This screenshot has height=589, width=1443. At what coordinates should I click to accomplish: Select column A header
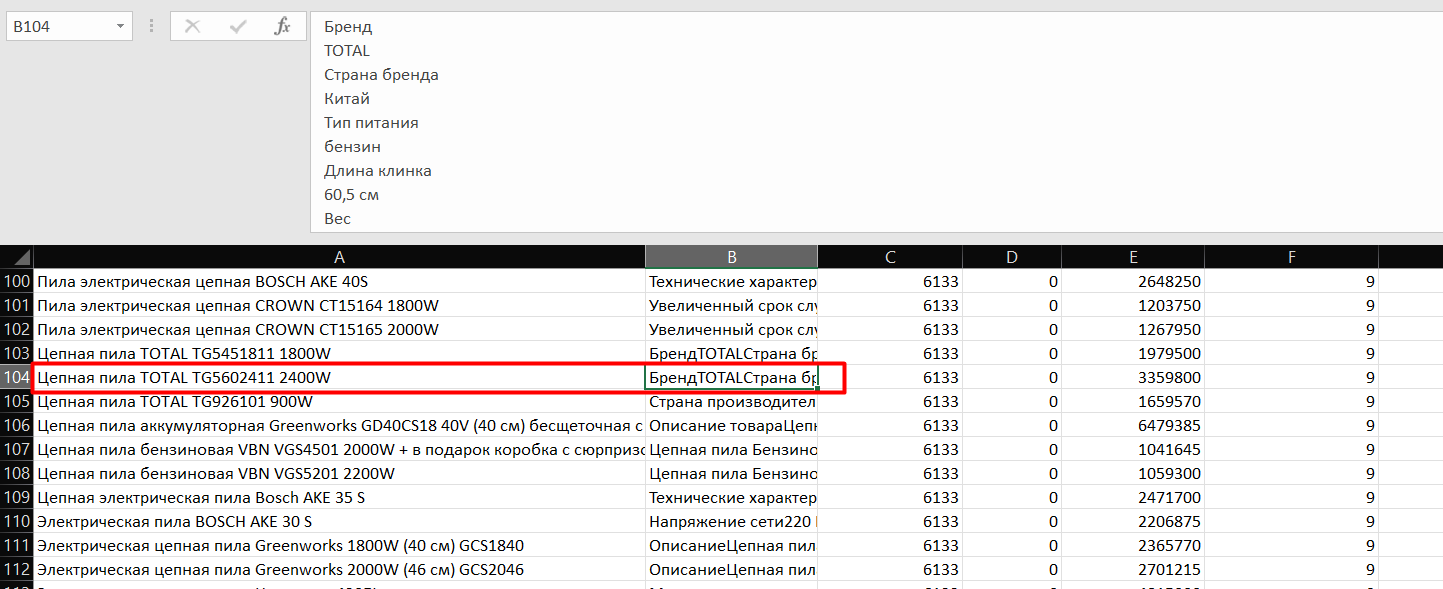(339, 257)
